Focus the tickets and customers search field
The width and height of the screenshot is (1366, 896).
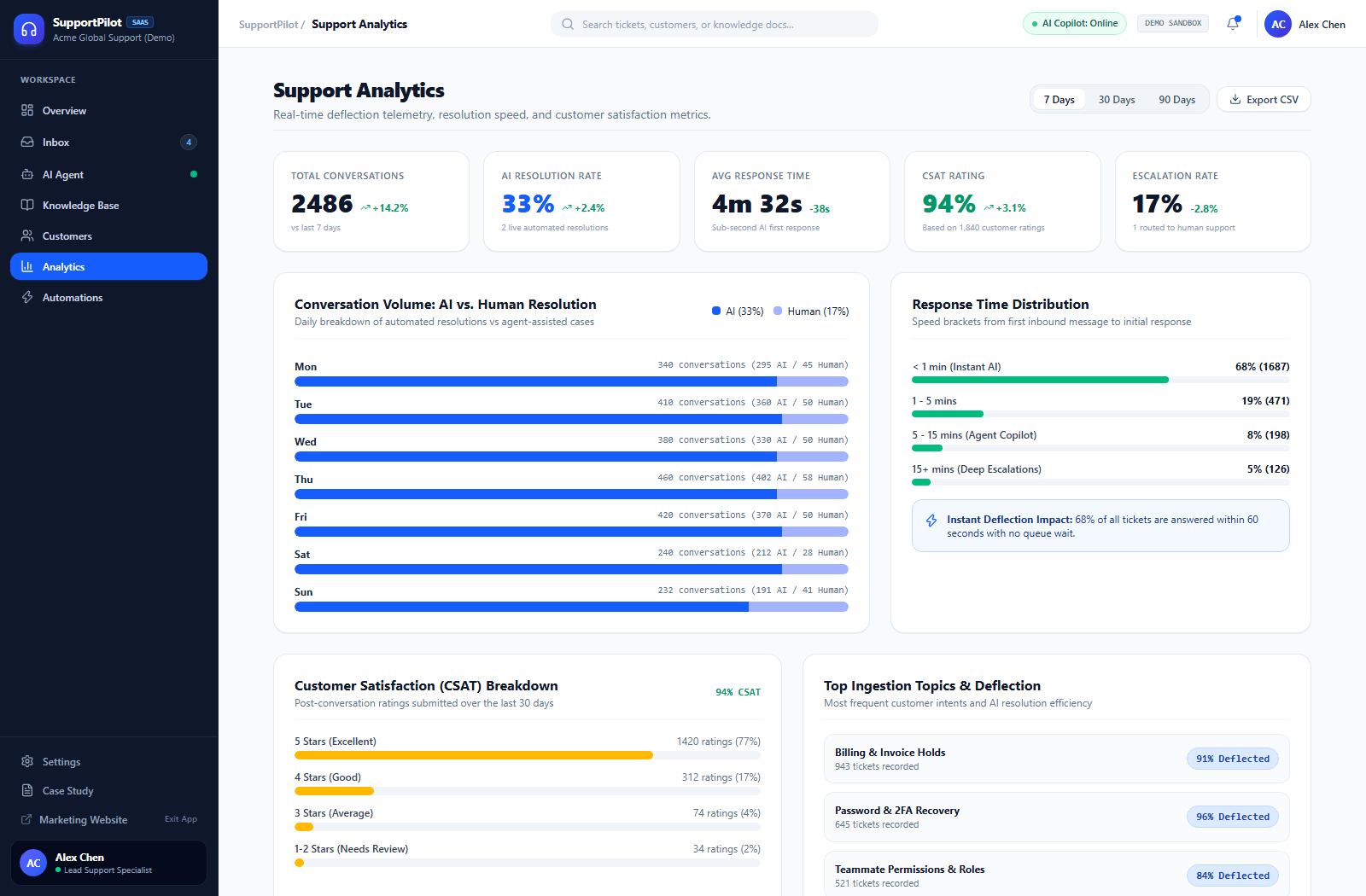(715, 24)
